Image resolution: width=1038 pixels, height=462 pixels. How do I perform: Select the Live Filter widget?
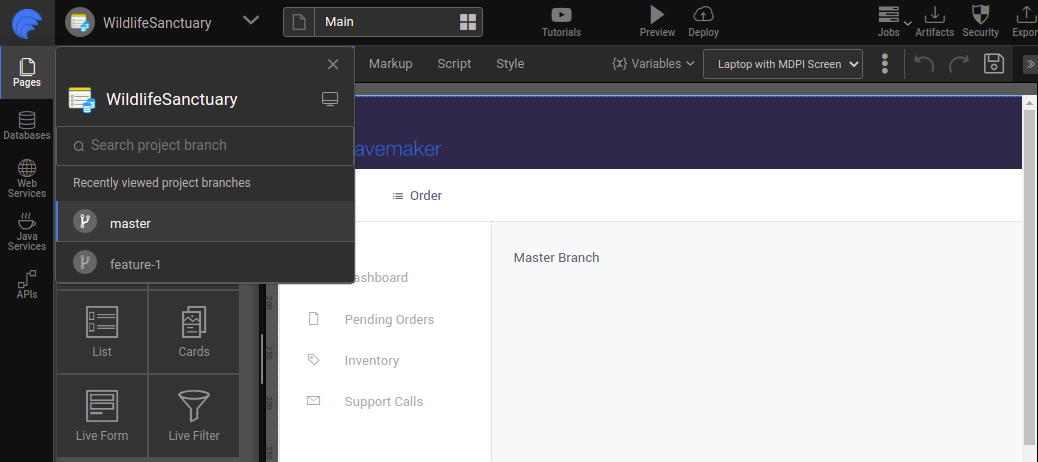click(194, 416)
